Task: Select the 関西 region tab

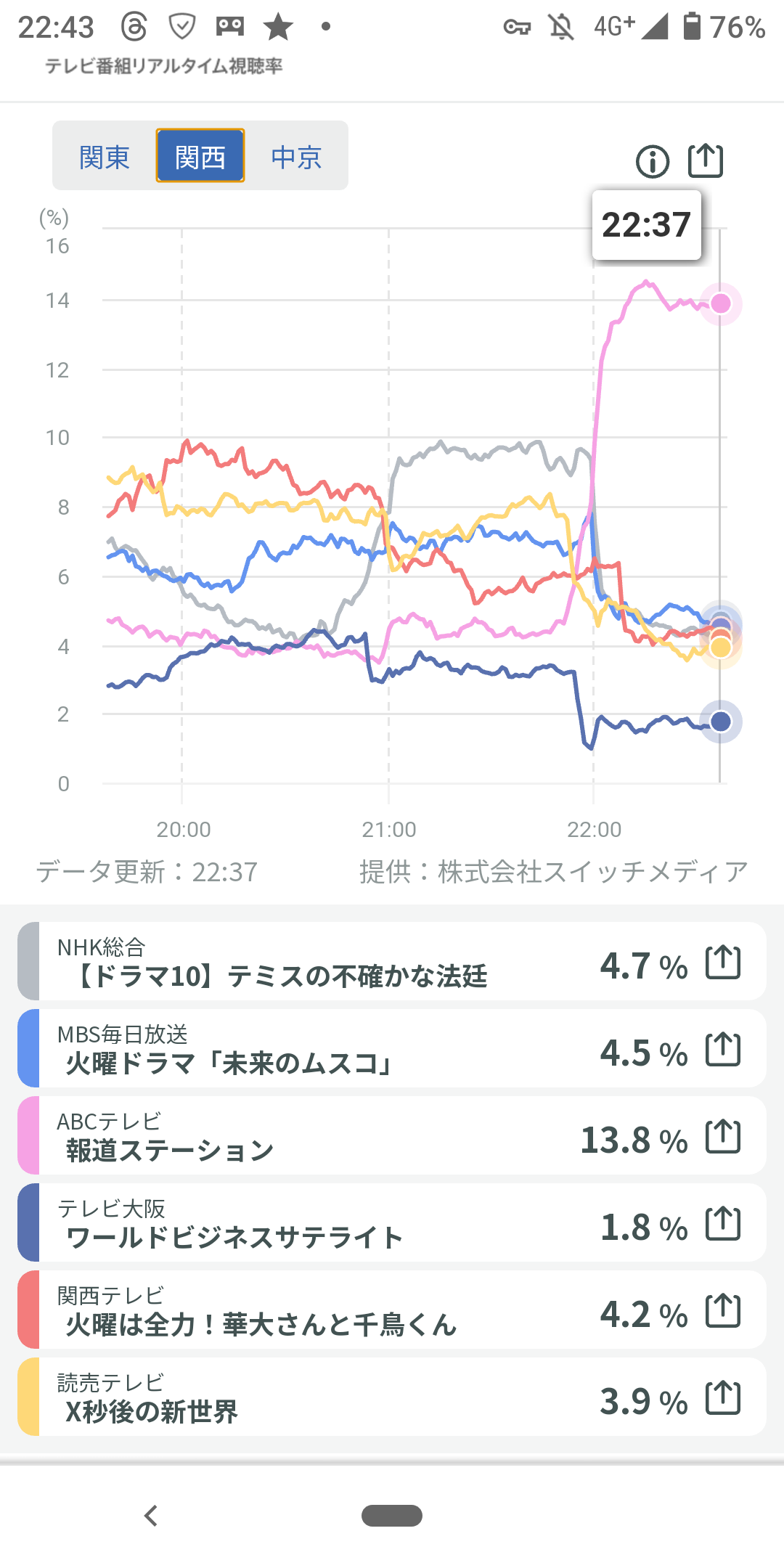Action: pos(200,157)
